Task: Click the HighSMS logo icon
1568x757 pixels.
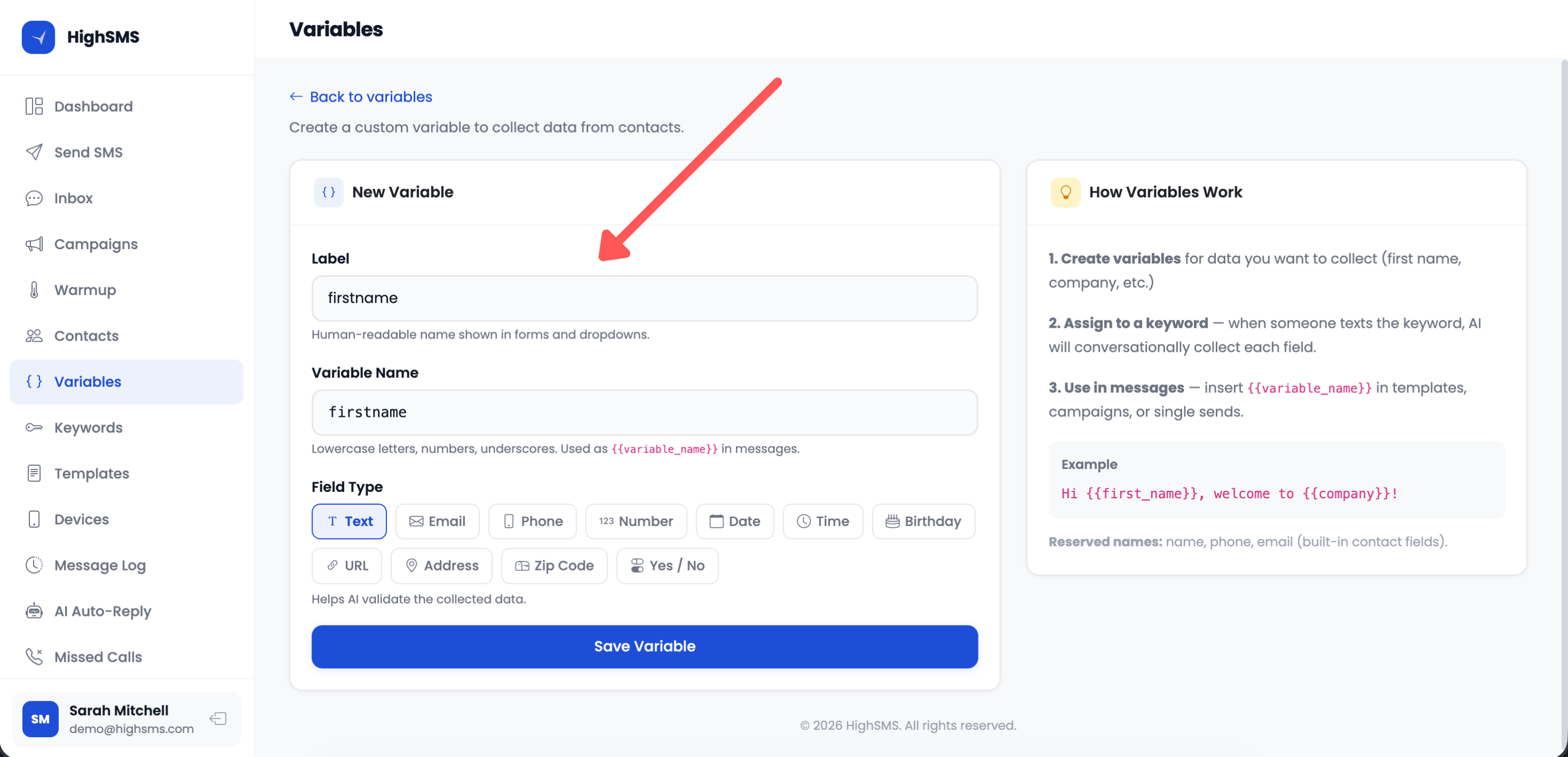Action: (x=38, y=37)
